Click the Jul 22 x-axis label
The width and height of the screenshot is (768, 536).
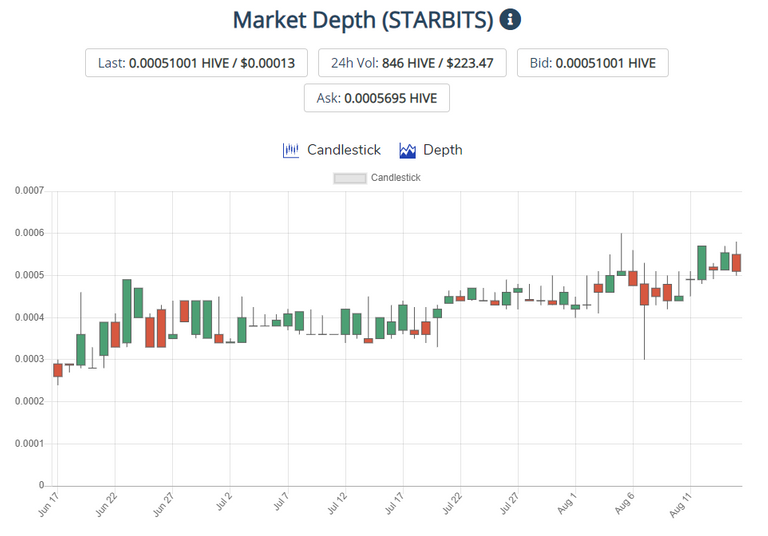coord(452,504)
